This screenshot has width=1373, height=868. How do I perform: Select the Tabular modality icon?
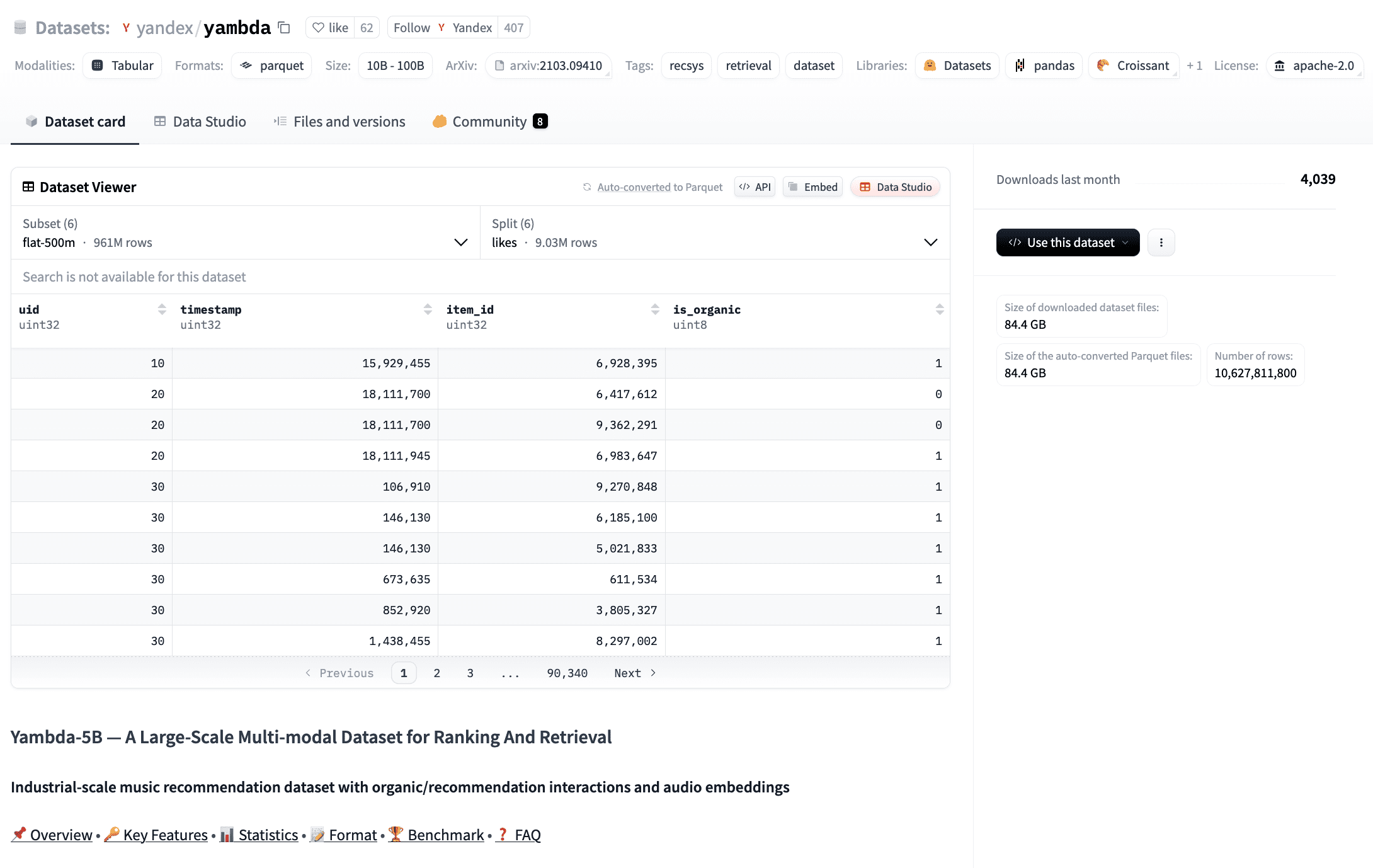pyautogui.click(x=98, y=65)
